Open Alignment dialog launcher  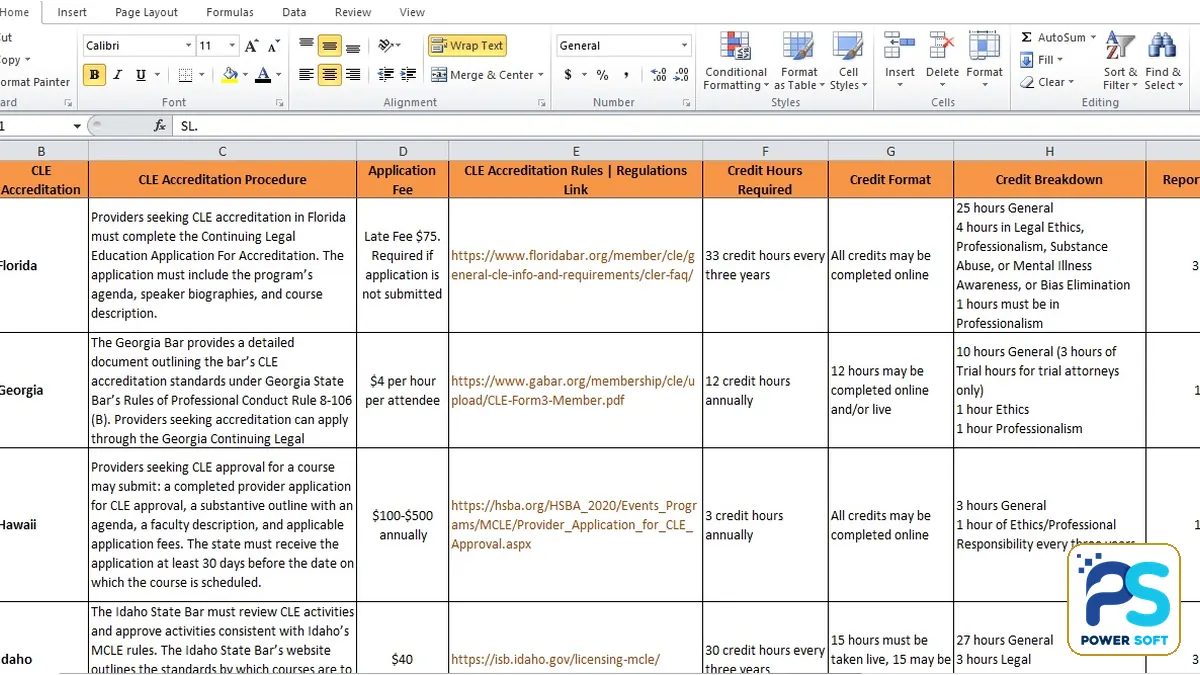(542, 103)
